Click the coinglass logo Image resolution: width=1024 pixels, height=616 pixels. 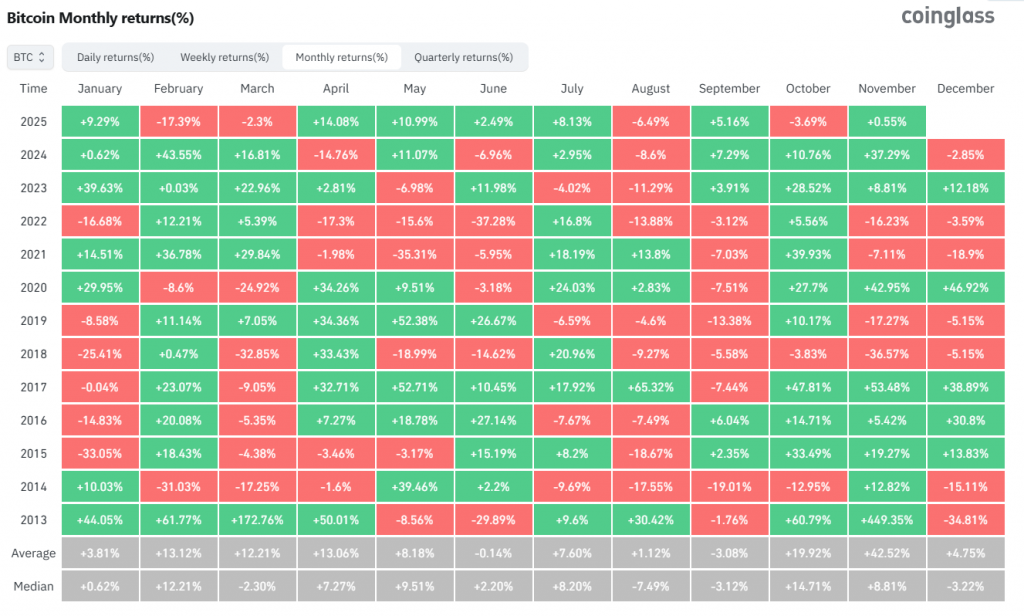click(x=948, y=16)
